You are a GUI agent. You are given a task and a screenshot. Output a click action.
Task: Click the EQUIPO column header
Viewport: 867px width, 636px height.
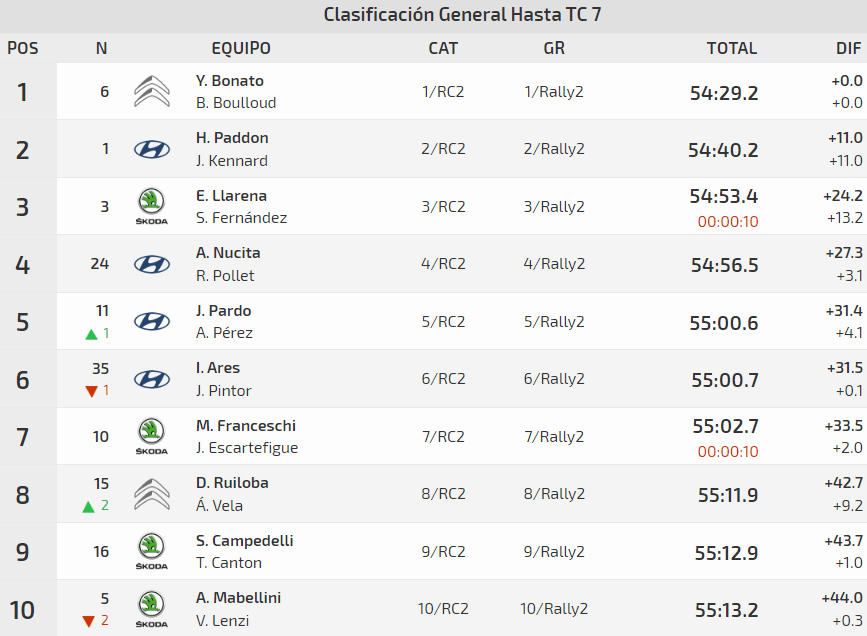pos(241,48)
